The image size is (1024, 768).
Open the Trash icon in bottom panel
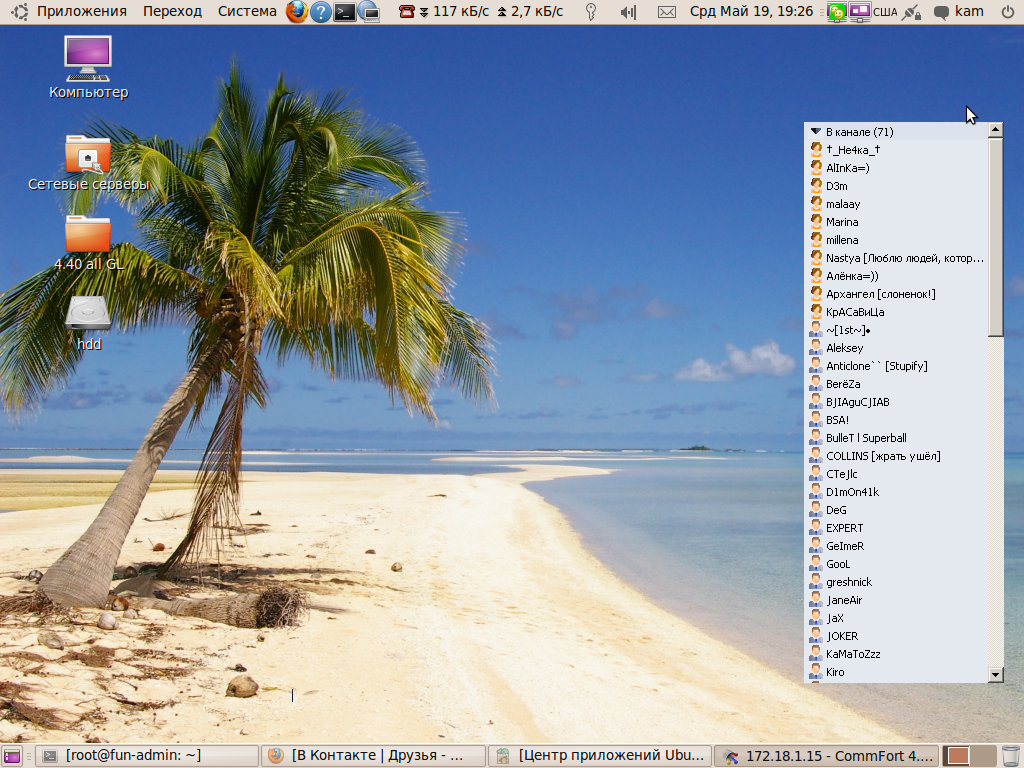point(1011,756)
